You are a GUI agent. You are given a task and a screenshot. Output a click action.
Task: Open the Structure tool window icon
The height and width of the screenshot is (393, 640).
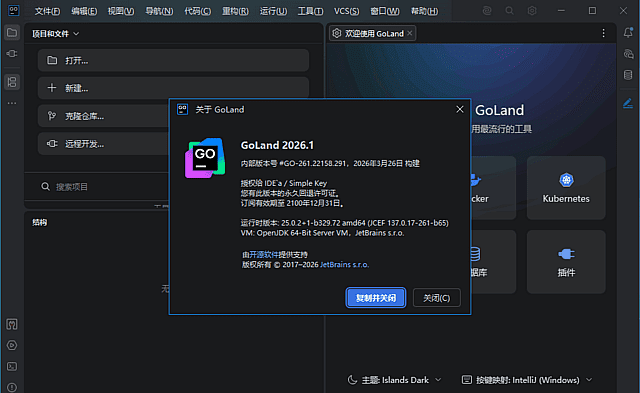click(x=12, y=82)
